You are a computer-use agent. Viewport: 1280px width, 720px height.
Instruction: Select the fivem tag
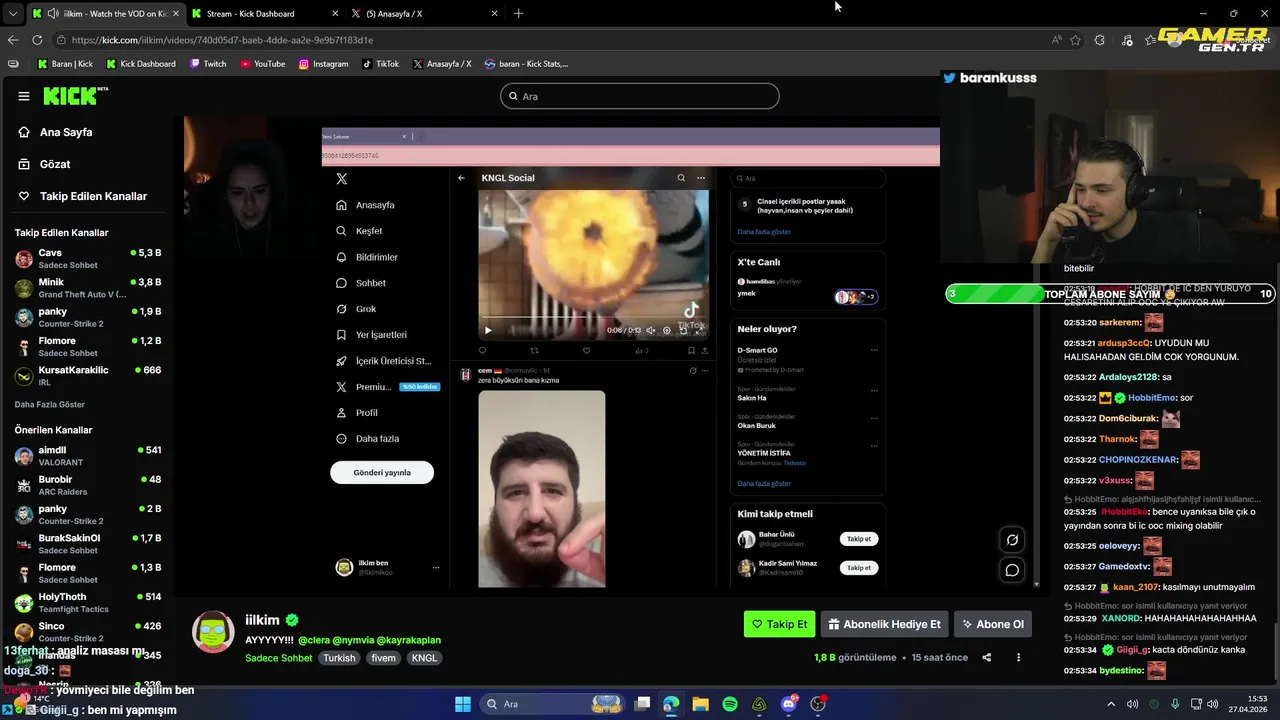pos(384,658)
